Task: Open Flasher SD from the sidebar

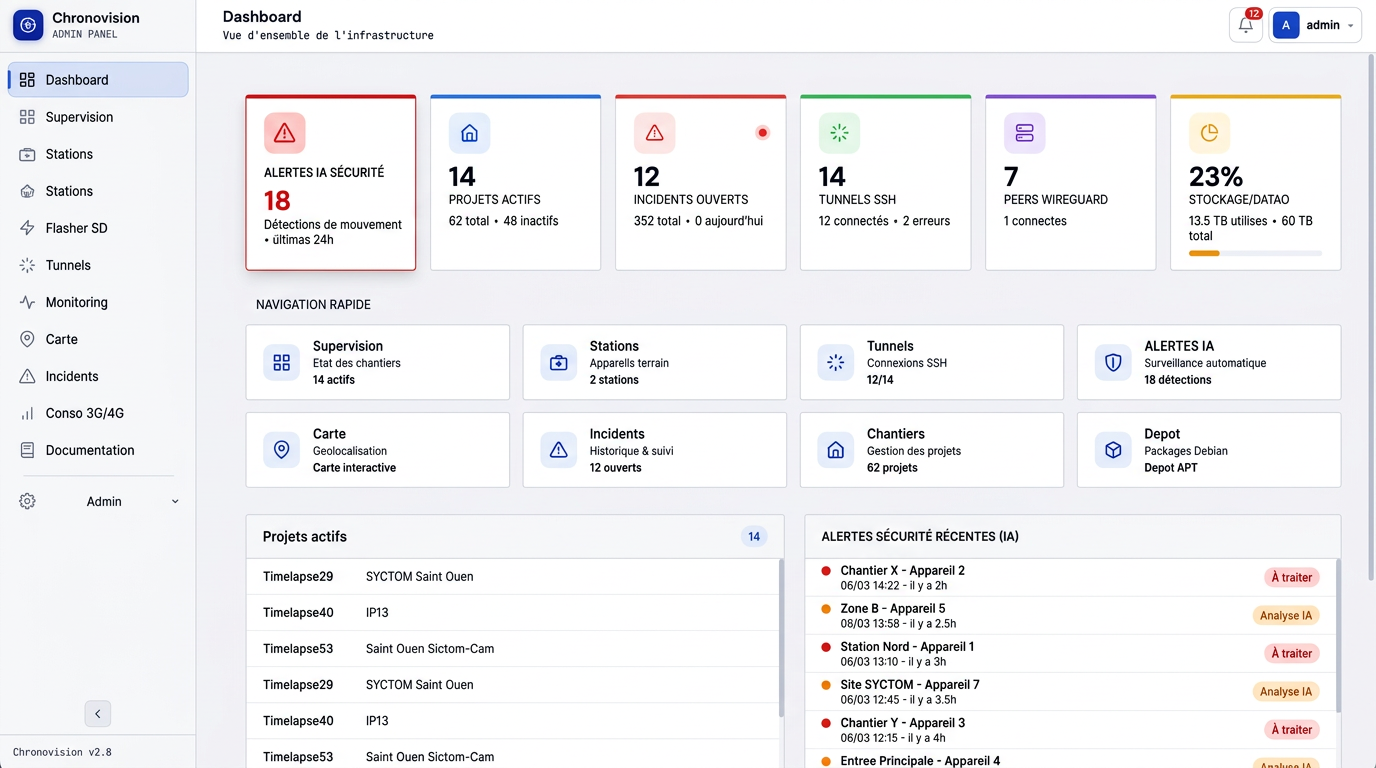Action: click(x=76, y=228)
